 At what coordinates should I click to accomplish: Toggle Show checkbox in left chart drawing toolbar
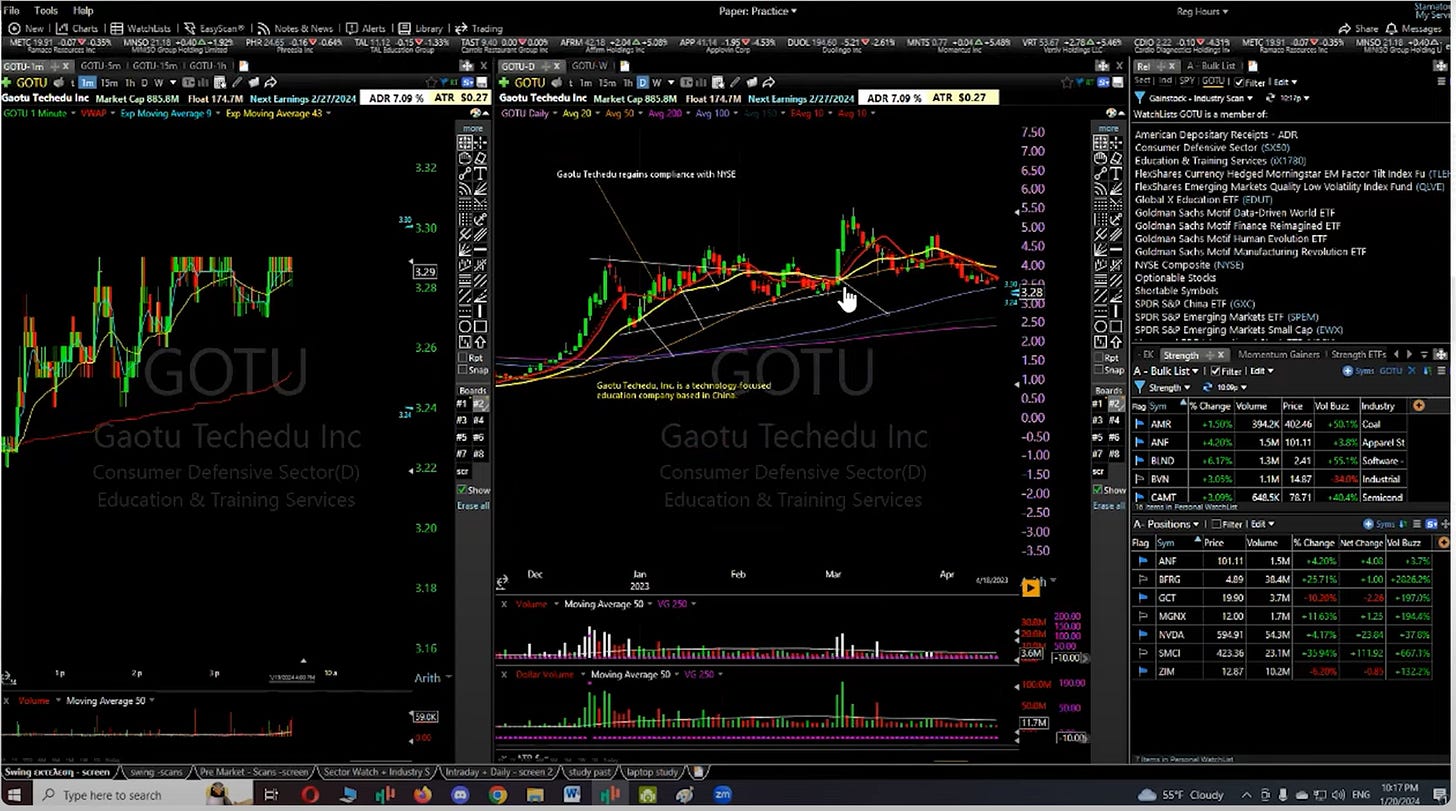point(461,490)
